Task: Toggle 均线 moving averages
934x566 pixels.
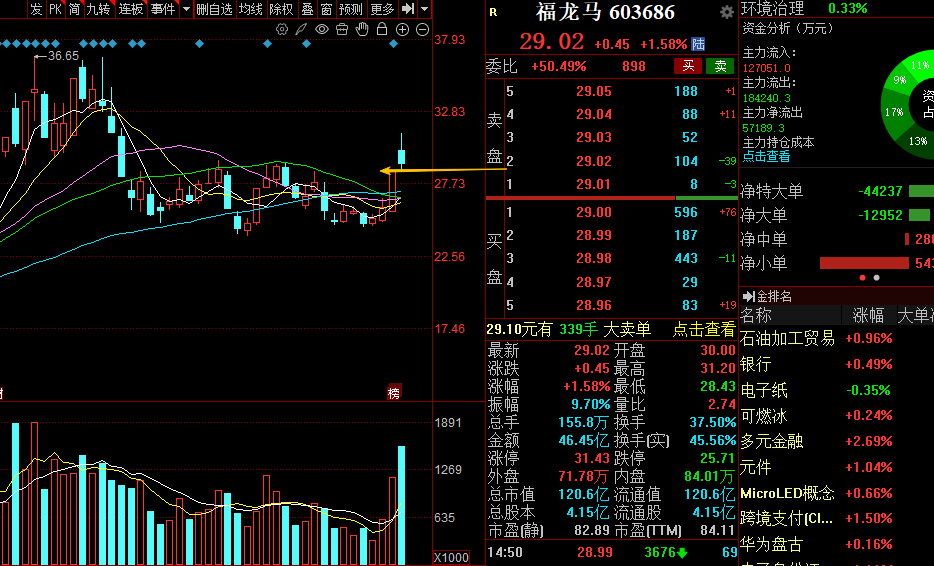Action: (250, 9)
